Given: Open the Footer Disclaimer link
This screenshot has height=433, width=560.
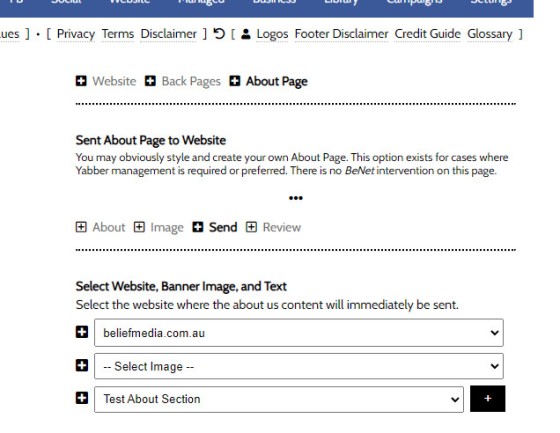Looking at the screenshot, I should (x=341, y=34).
